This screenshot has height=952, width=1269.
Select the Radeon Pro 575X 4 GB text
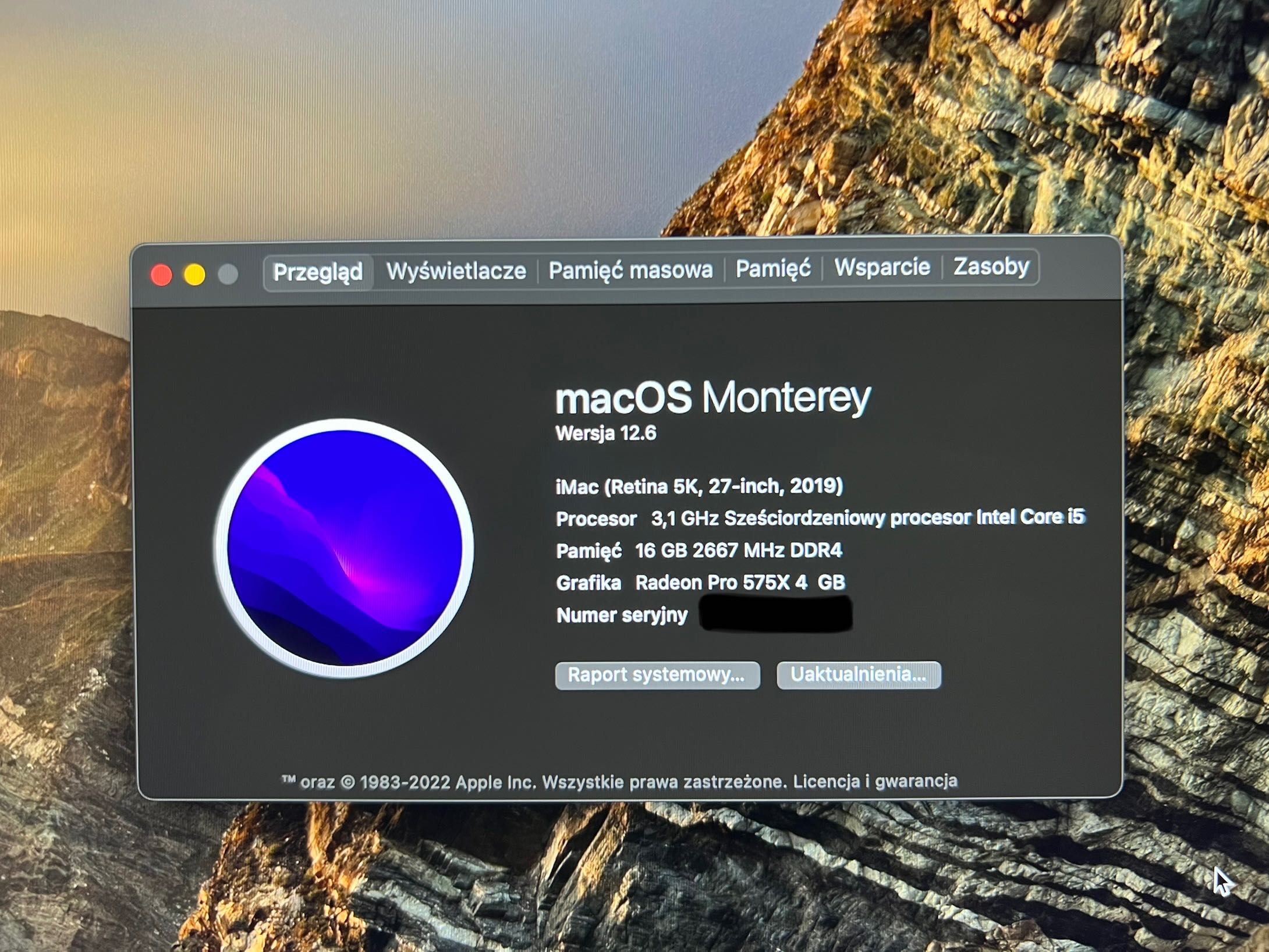pos(740,582)
